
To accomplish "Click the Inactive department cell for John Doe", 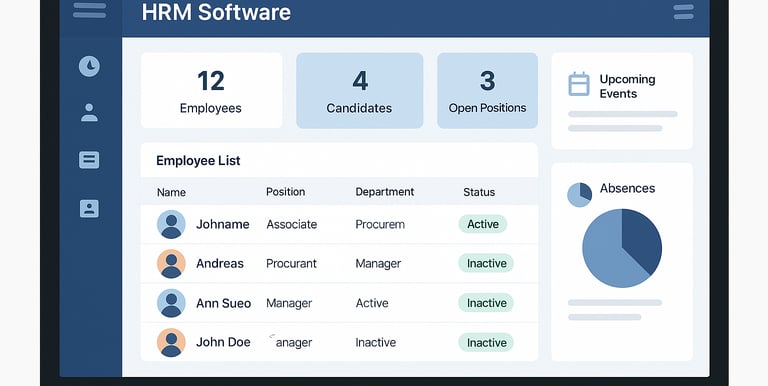I will coord(376,342).
